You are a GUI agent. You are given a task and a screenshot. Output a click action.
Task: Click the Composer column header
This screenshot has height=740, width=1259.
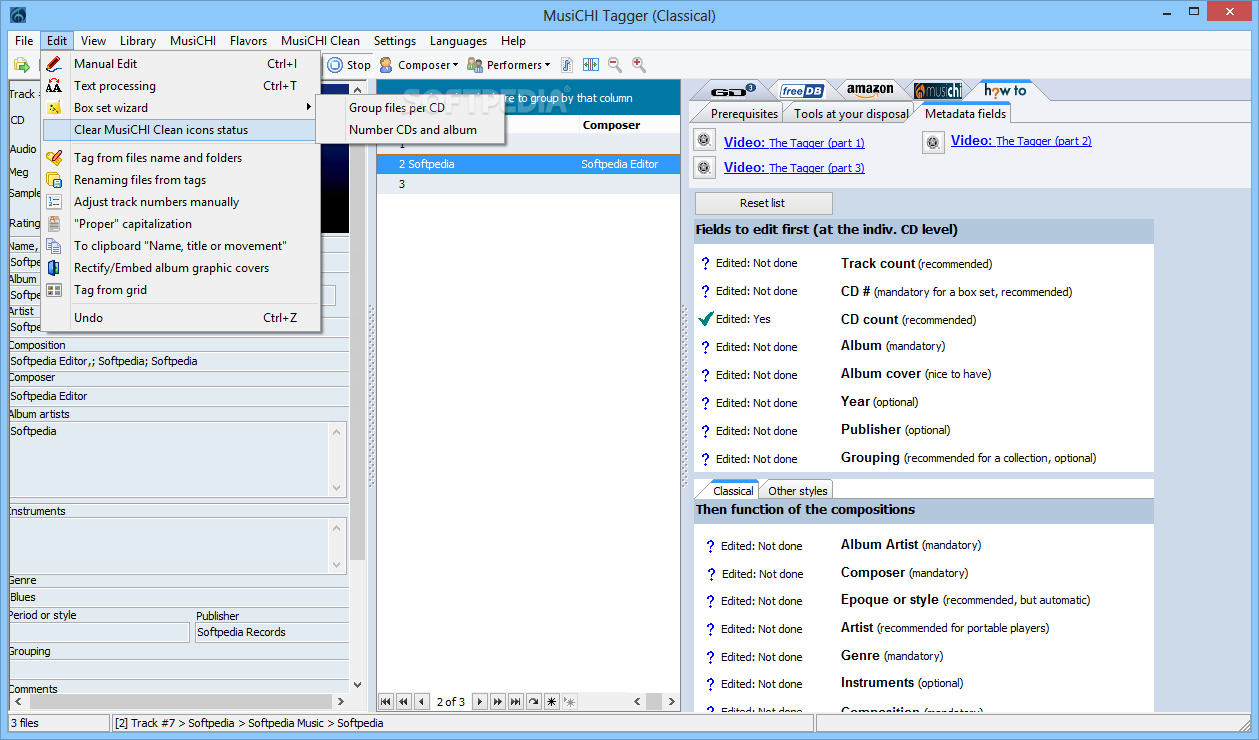[611, 125]
